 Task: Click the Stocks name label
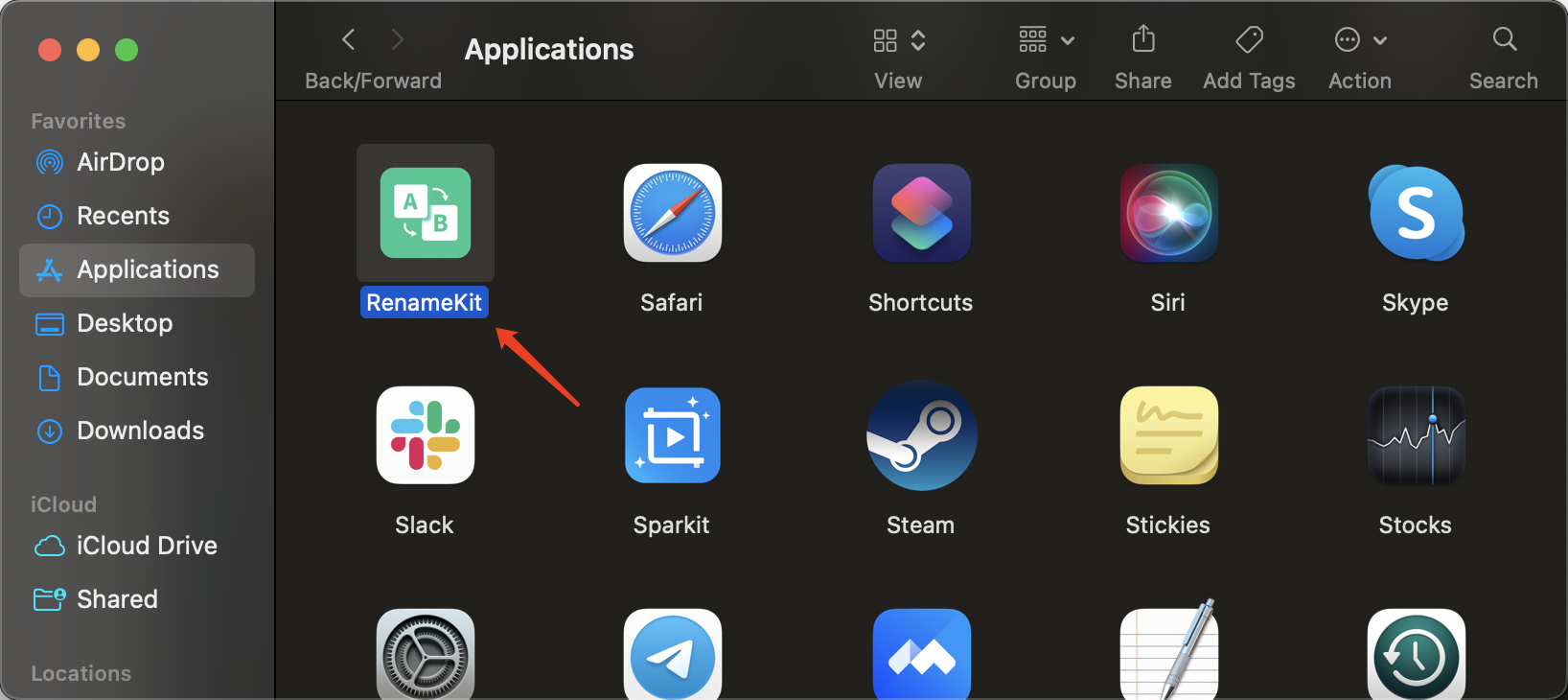[1416, 525]
